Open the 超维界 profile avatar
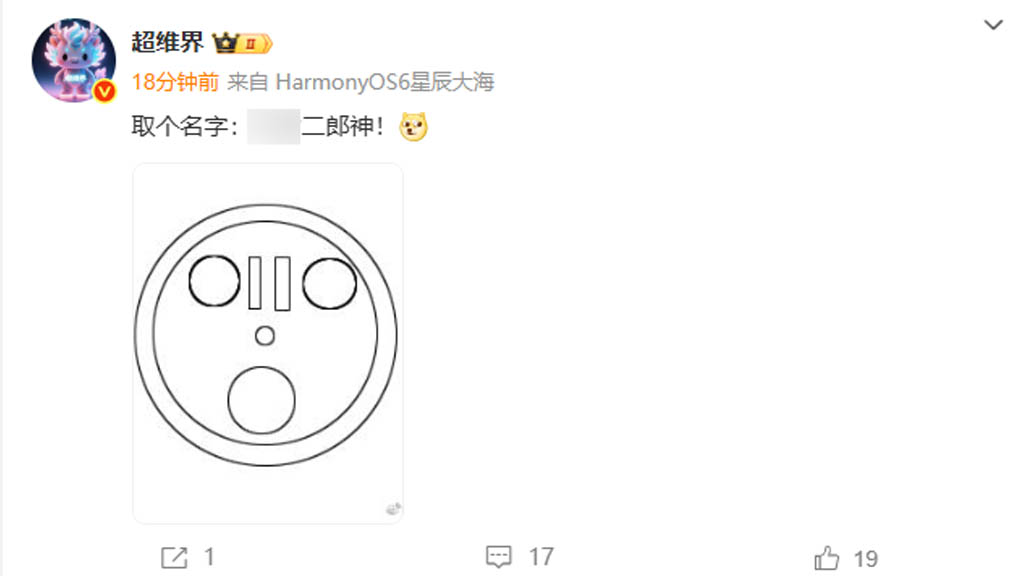 [x=74, y=60]
